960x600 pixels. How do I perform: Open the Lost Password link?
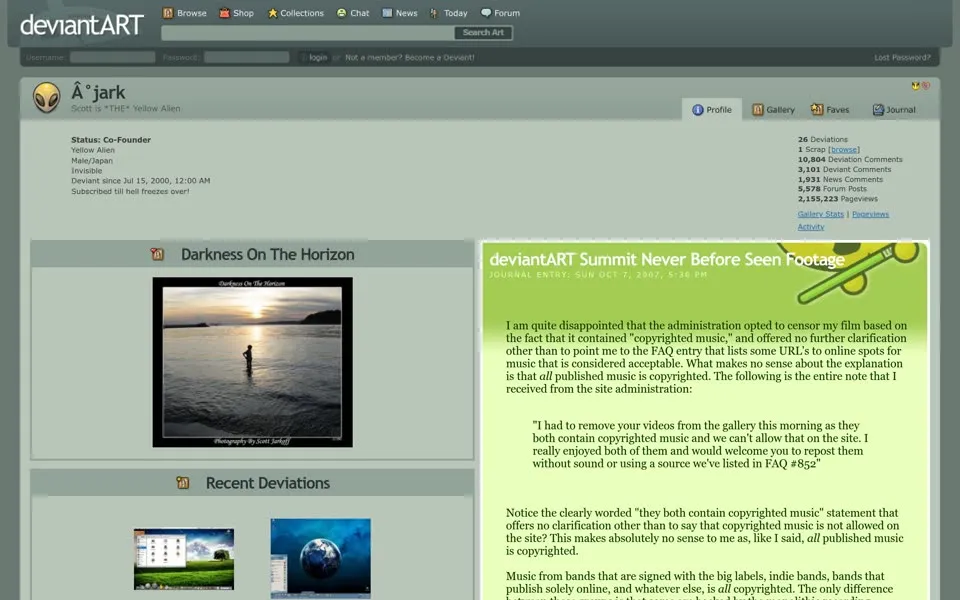[902, 57]
